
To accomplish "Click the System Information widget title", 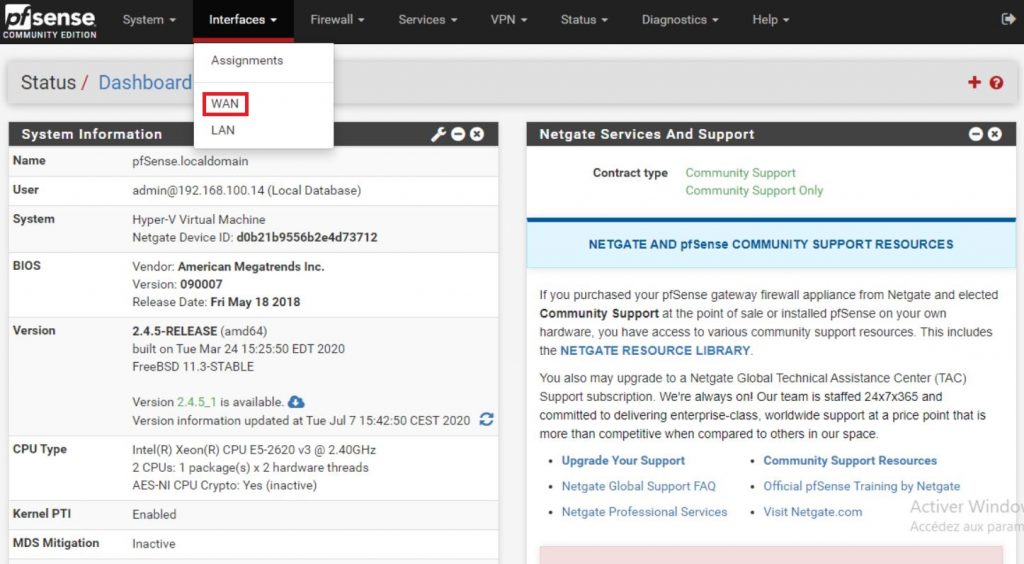I will point(91,134).
